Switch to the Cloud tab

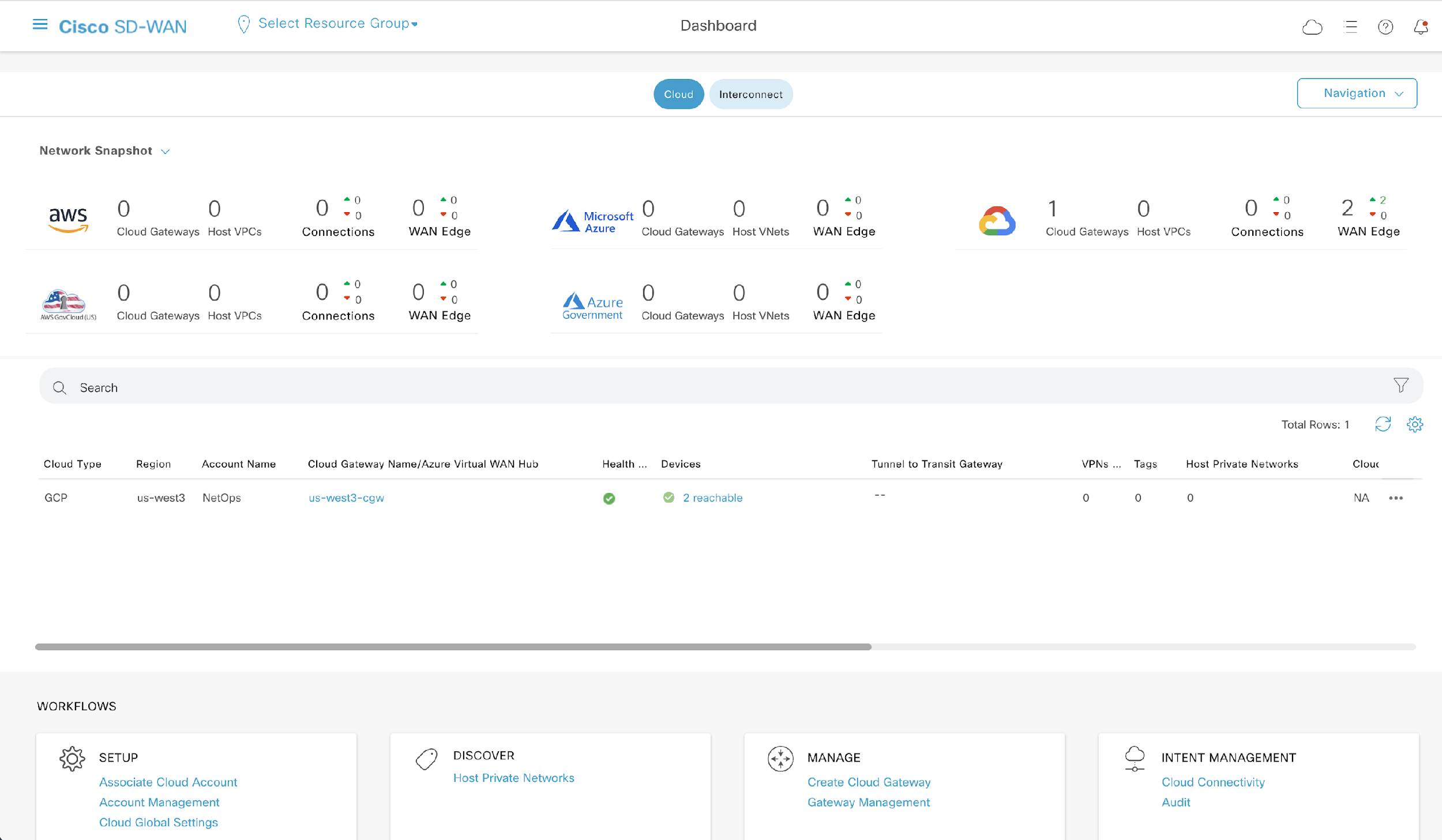point(678,94)
